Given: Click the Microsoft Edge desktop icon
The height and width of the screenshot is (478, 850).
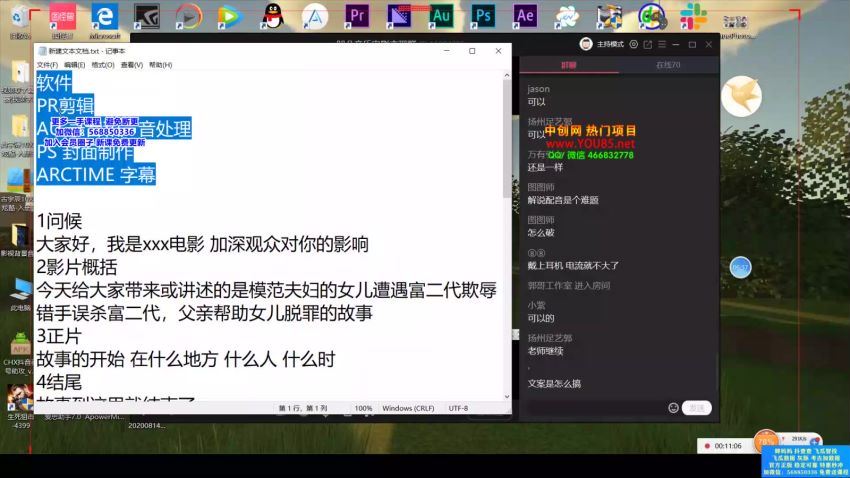Looking at the screenshot, I should pyautogui.click(x=104, y=17).
